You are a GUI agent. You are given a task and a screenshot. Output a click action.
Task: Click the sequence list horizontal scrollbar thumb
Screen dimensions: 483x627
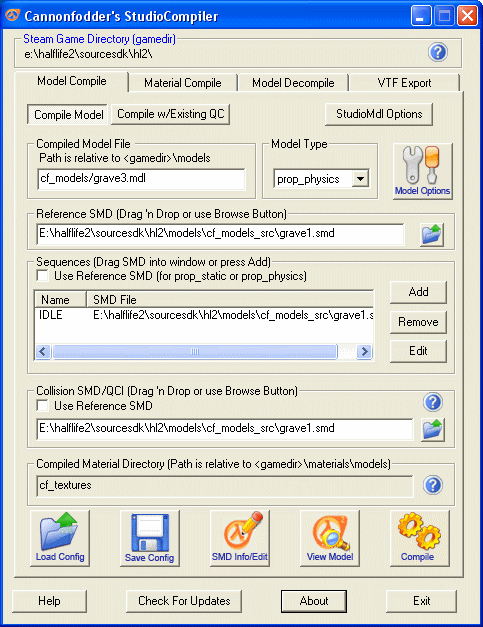pyautogui.click(x=195, y=351)
